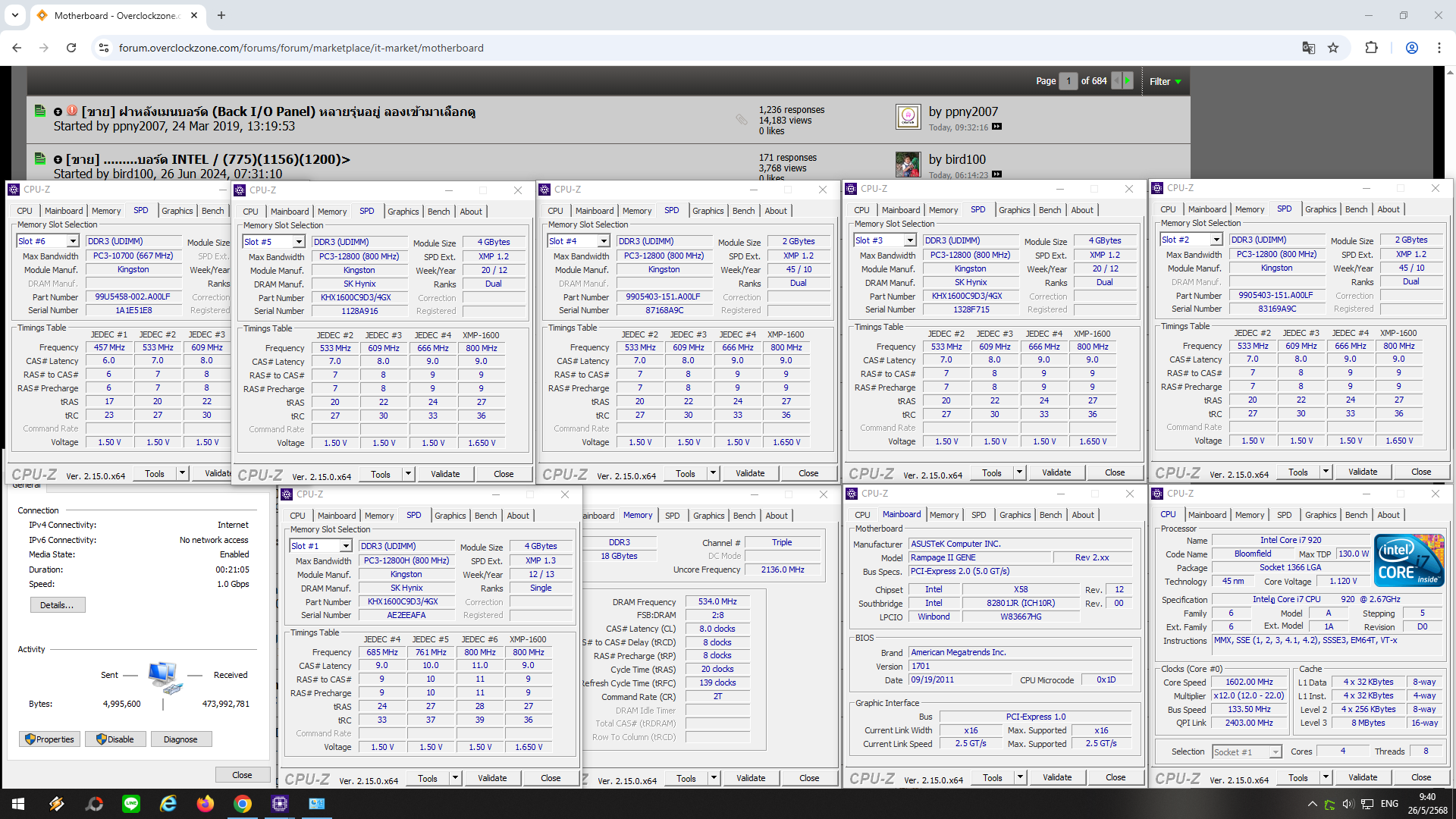Open Graphics tab in Rampage II GENE Mainboard window
Viewport: 1456px width, 819px height.
click(1015, 515)
